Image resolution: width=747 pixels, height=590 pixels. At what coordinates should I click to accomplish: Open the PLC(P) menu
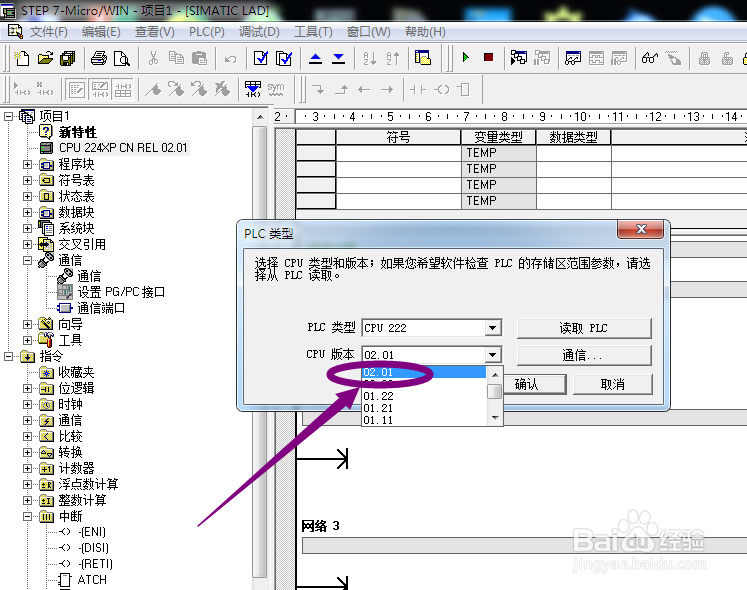tap(207, 32)
